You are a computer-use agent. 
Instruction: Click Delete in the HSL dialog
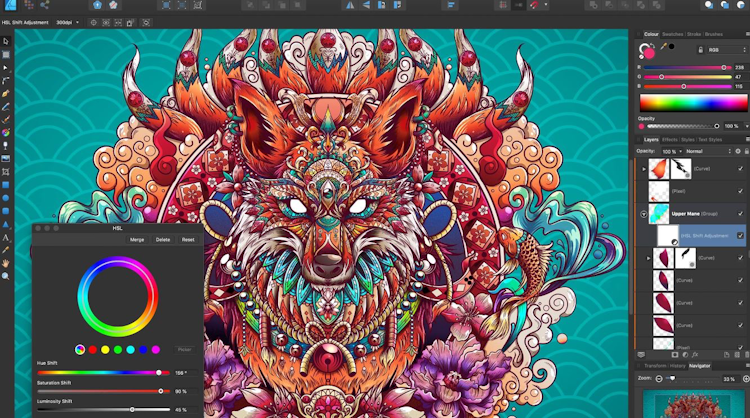pos(163,240)
